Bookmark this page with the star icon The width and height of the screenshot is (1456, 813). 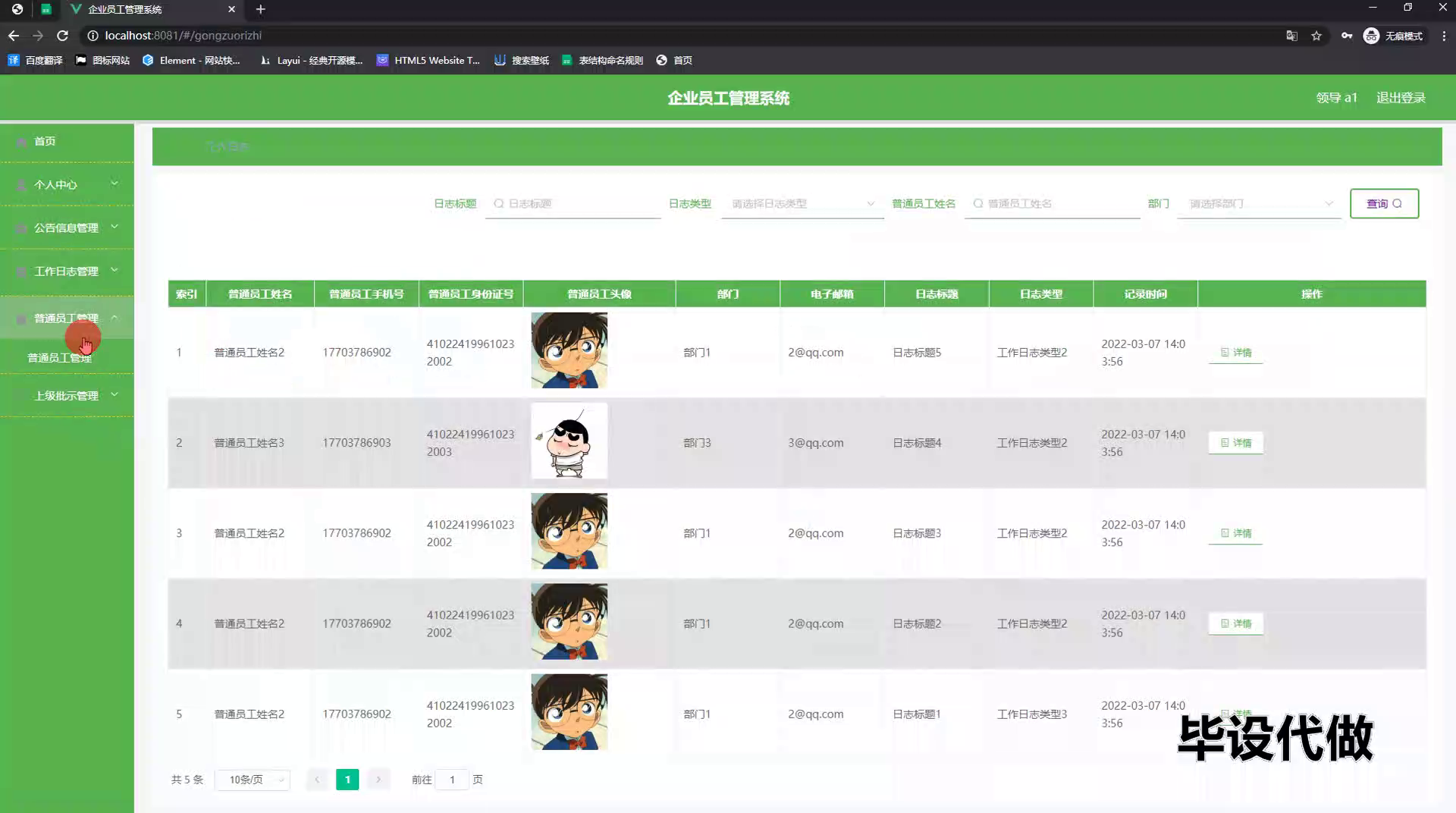(x=1316, y=36)
